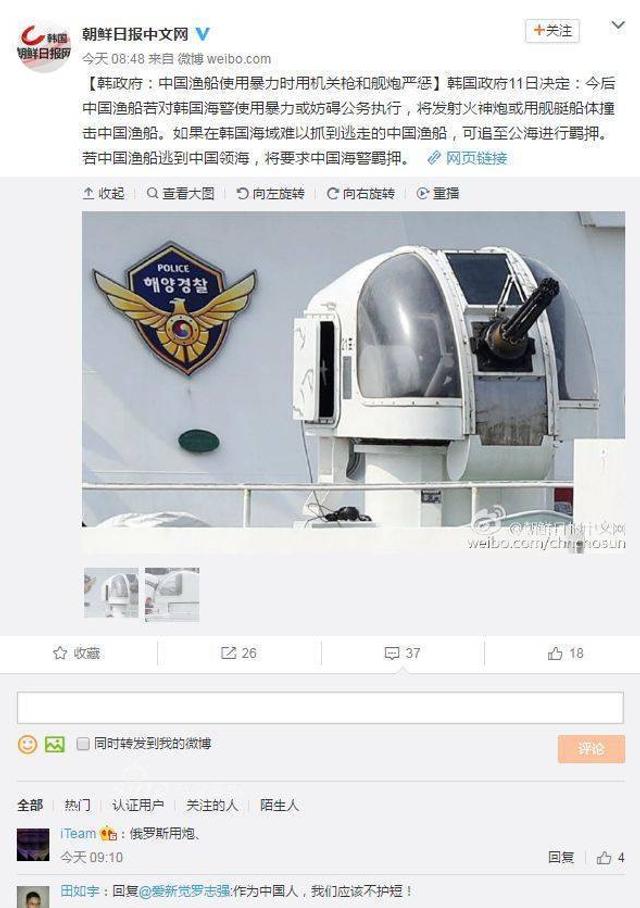Collapse the image using 收起

pos(104,193)
